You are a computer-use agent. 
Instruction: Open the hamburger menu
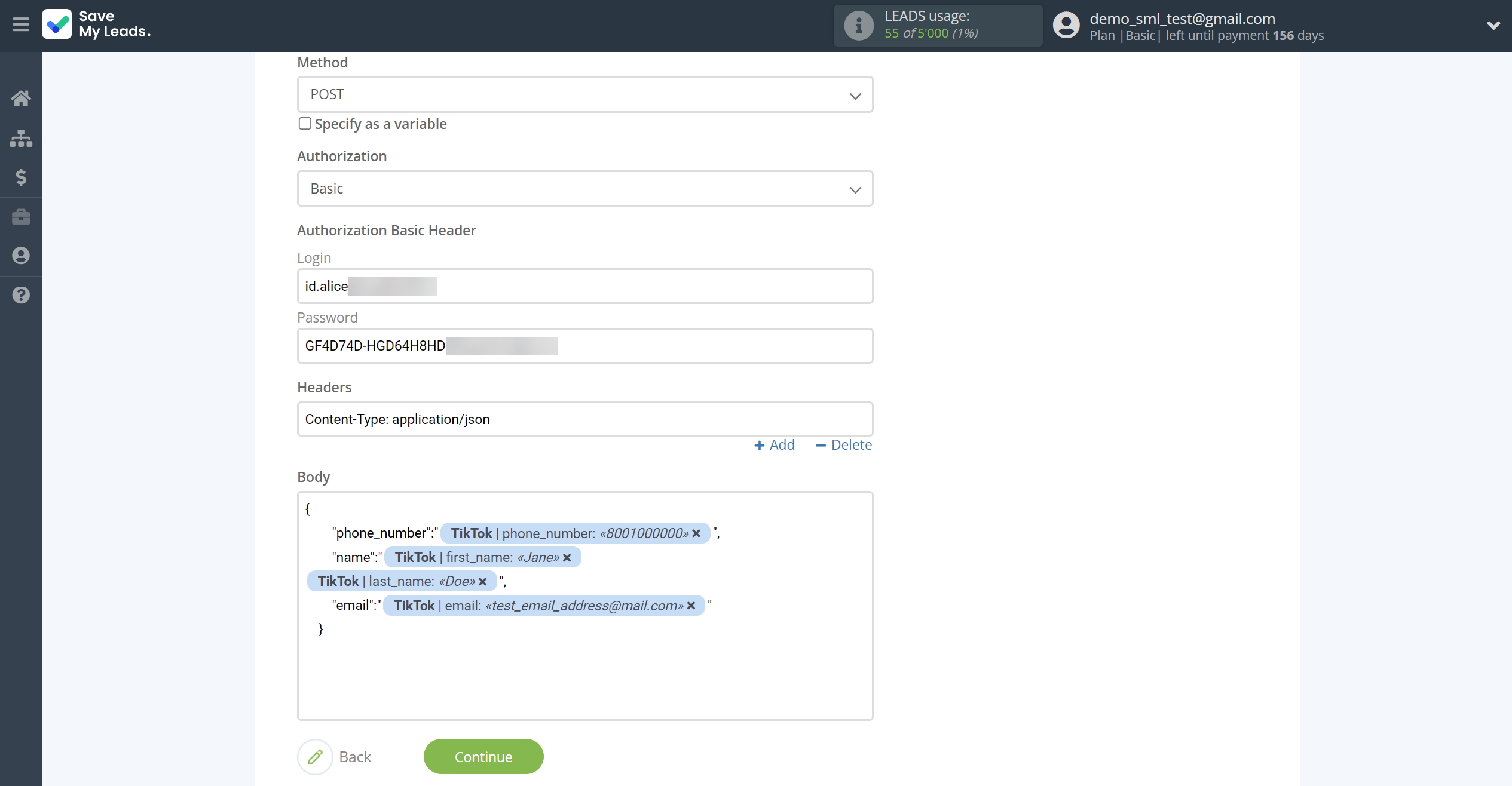click(x=21, y=24)
